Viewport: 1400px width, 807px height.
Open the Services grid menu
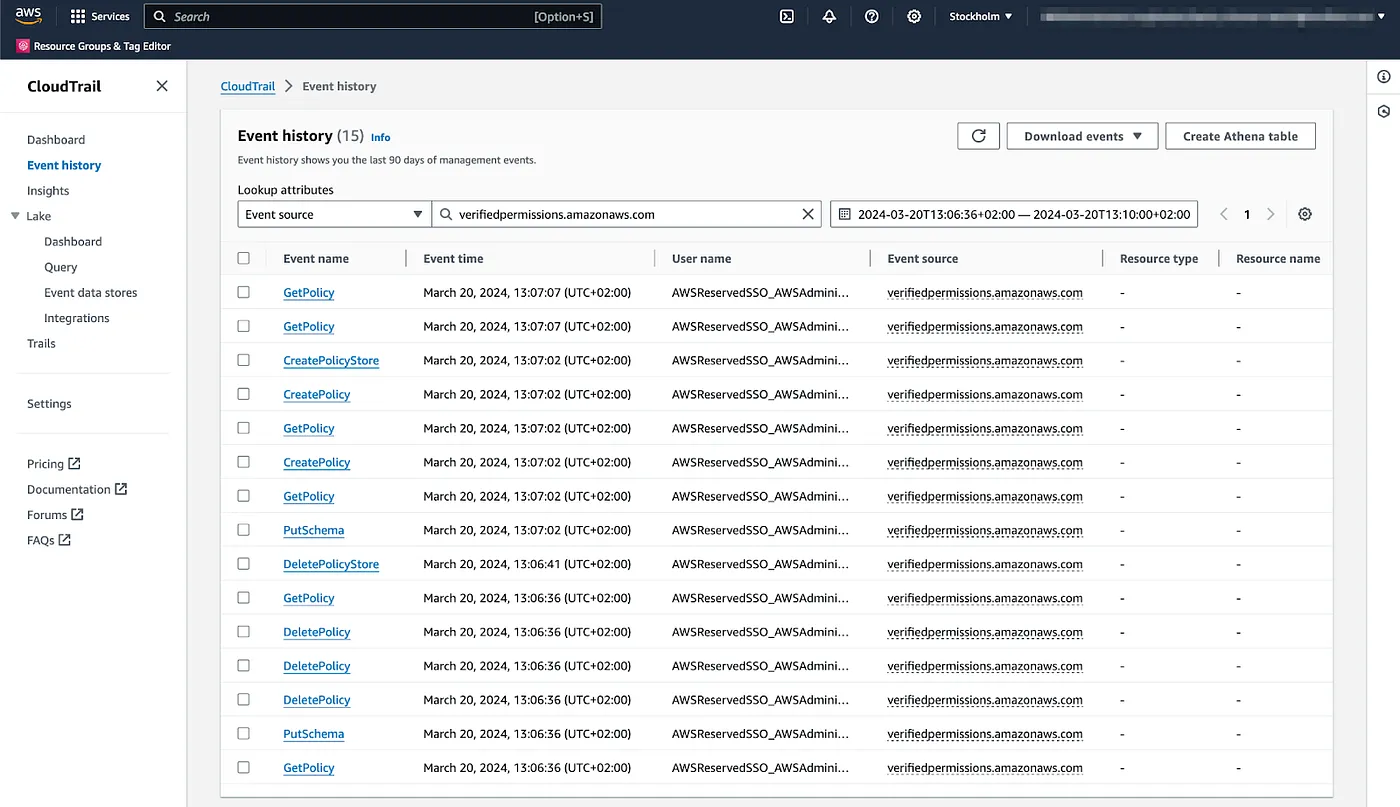point(100,16)
